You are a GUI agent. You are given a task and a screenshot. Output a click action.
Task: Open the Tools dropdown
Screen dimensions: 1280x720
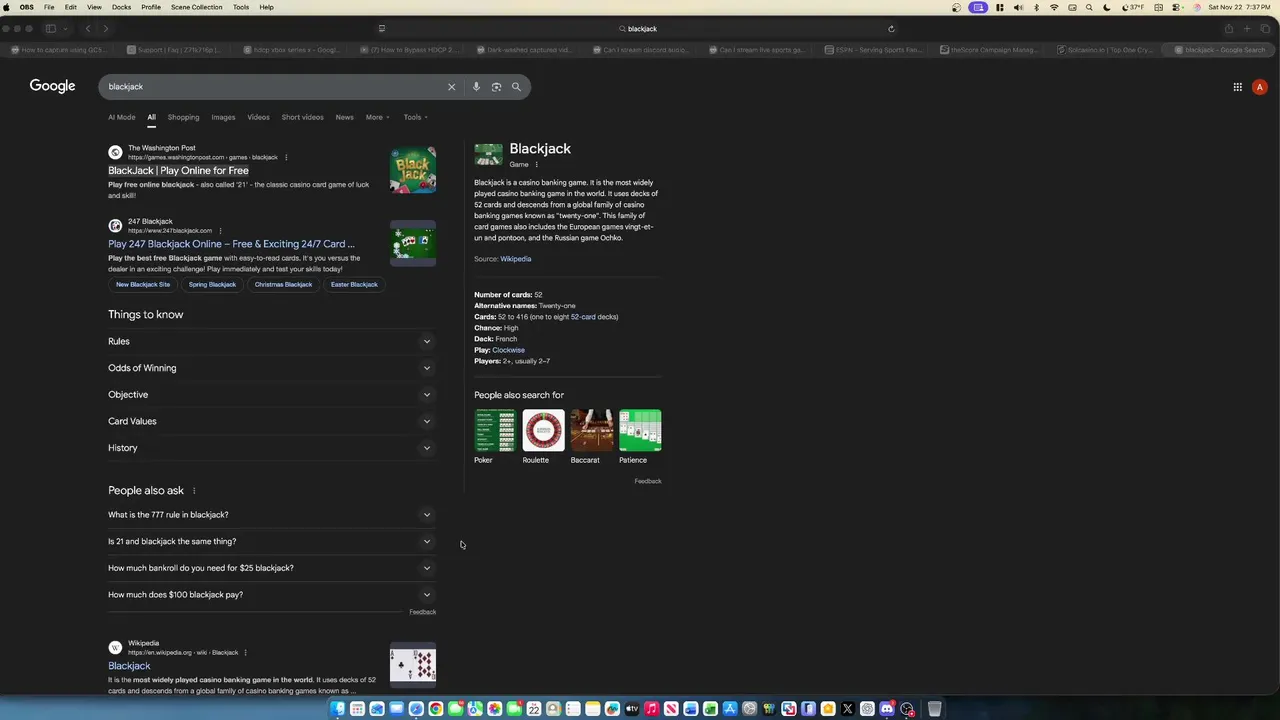coord(415,117)
